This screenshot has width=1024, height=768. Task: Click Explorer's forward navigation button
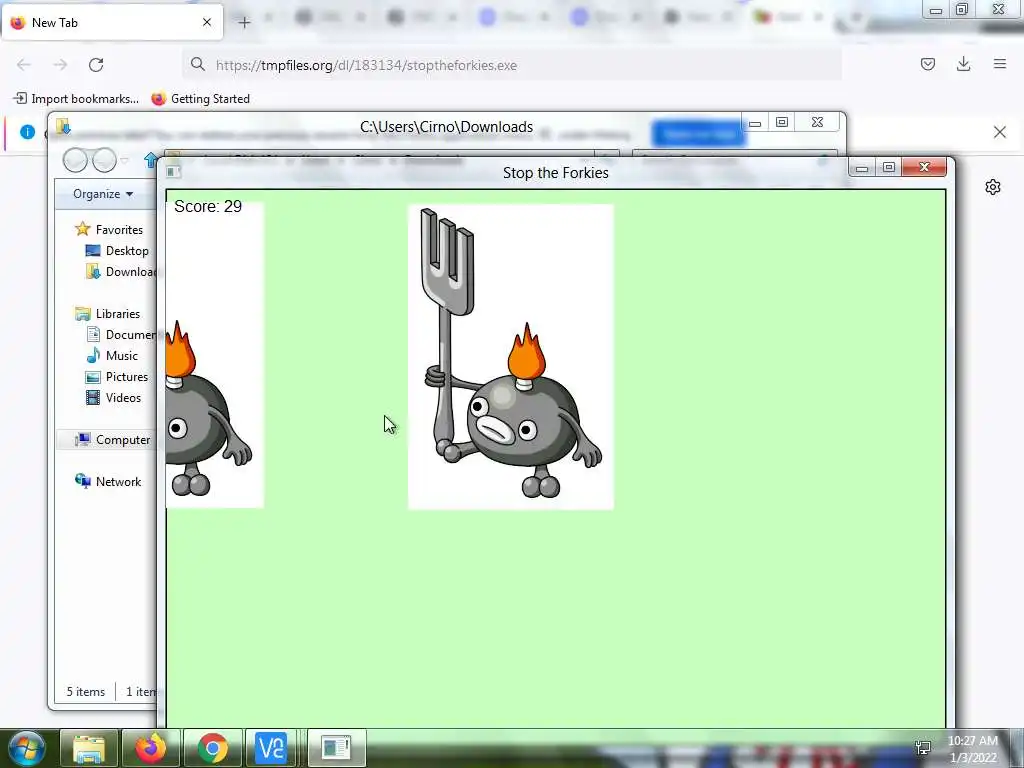tap(104, 160)
